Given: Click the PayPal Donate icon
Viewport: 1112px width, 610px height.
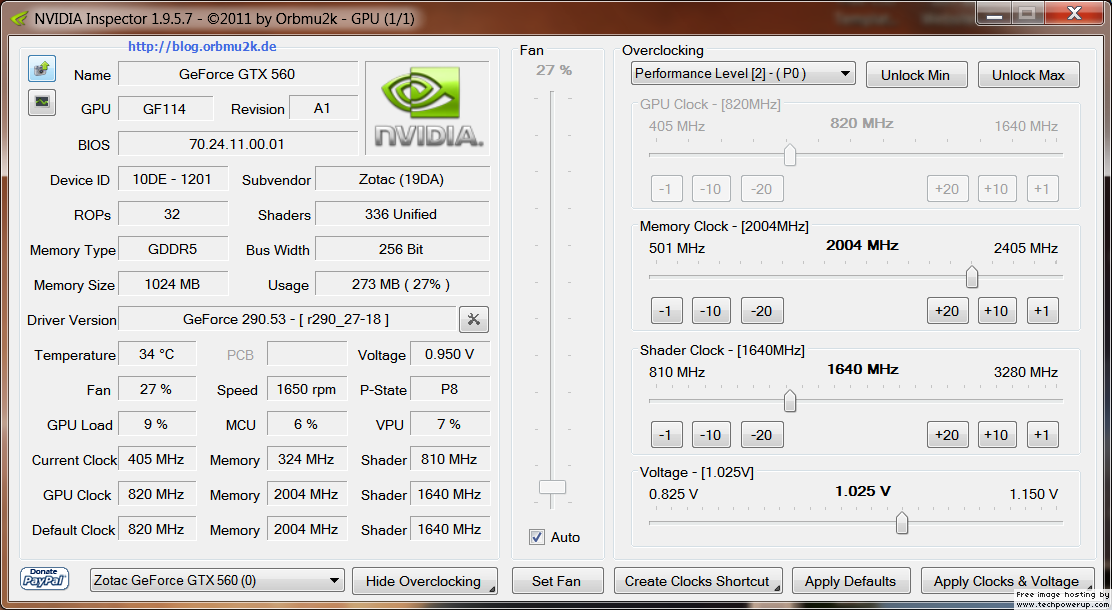Looking at the screenshot, I should pos(45,579).
